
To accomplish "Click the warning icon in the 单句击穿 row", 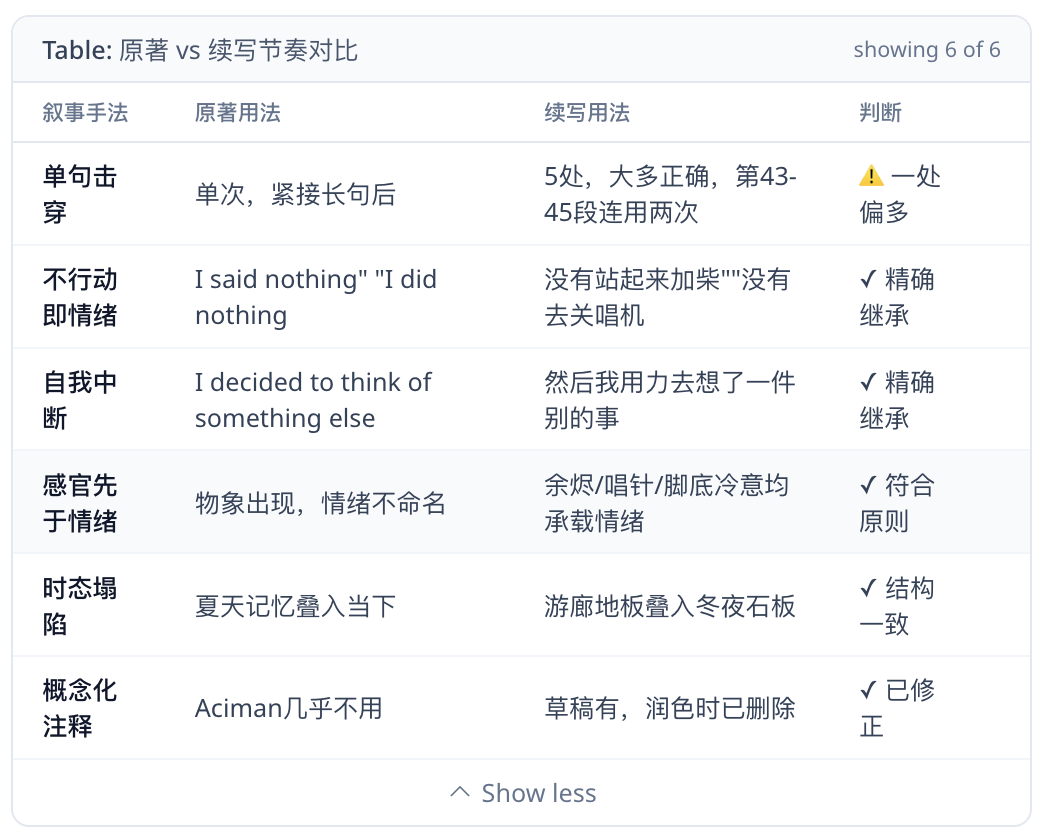I will (x=871, y=176).
